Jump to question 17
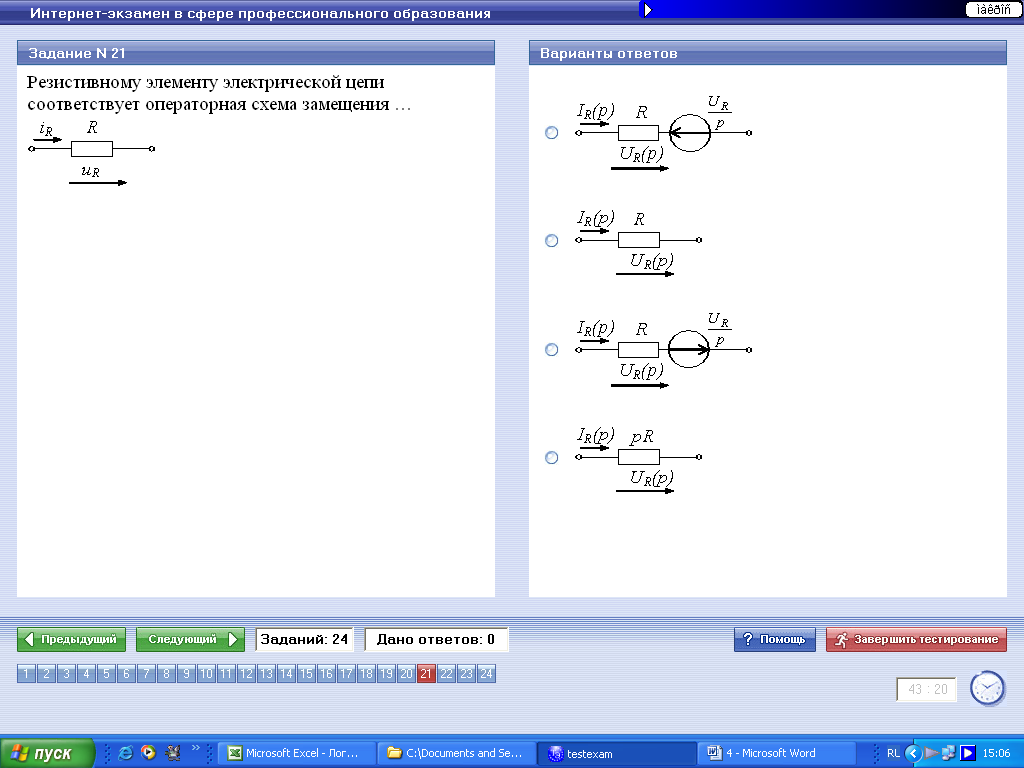1024x768 pixels. pyautogui.click(x=346, y=673)
